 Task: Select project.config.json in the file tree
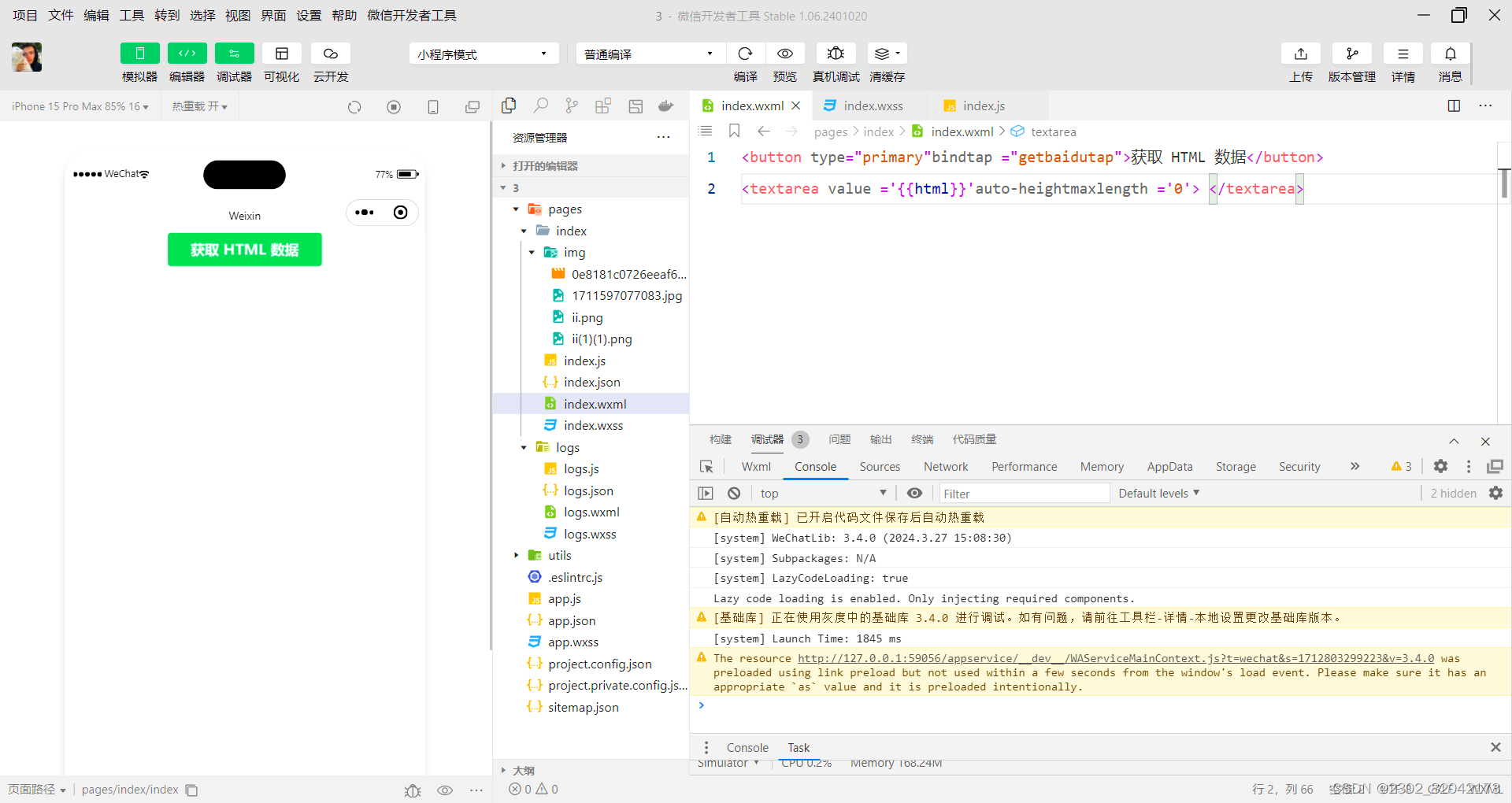[x=600, y=664]
